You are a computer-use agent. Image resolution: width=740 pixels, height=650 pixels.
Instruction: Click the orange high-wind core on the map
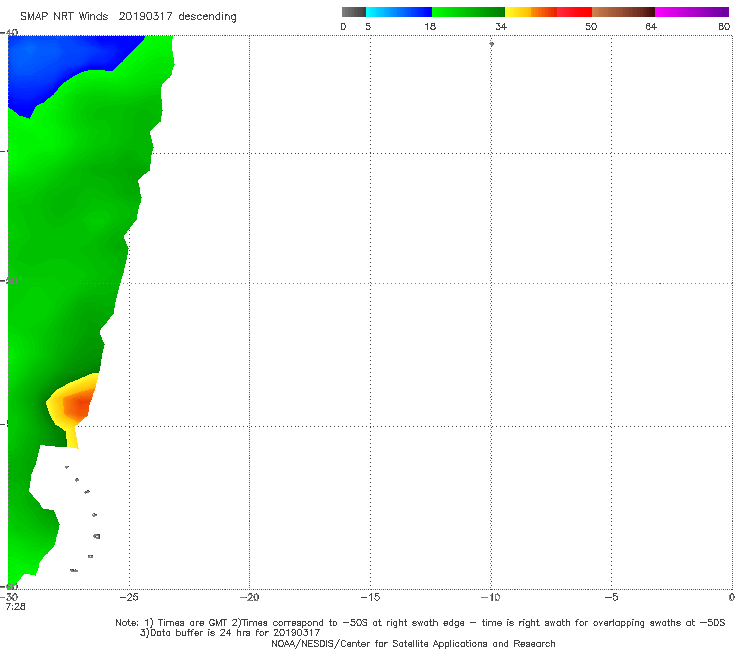coord(77,405)
